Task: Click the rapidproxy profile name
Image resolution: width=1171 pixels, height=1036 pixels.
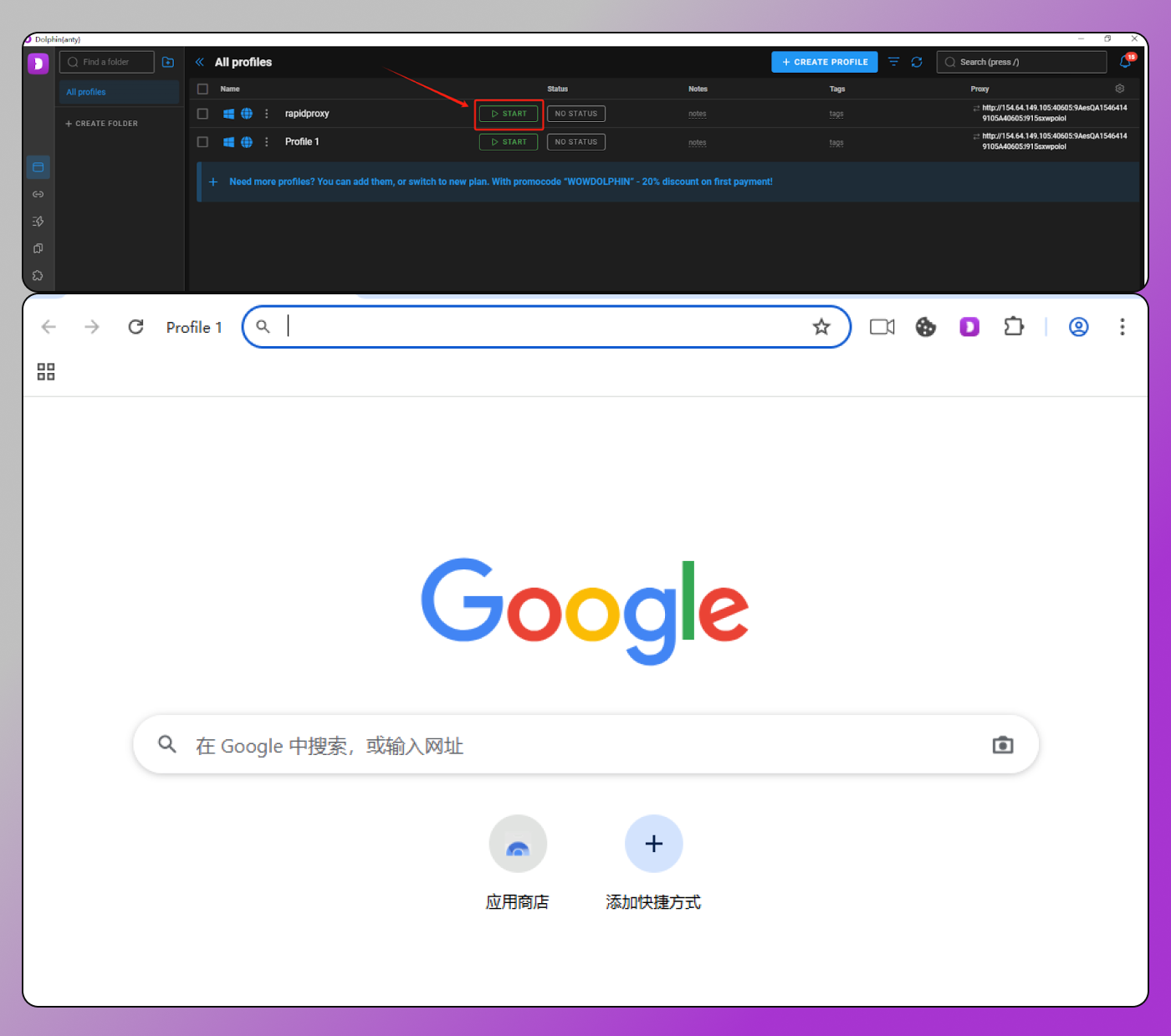Action: pos(307,114)
